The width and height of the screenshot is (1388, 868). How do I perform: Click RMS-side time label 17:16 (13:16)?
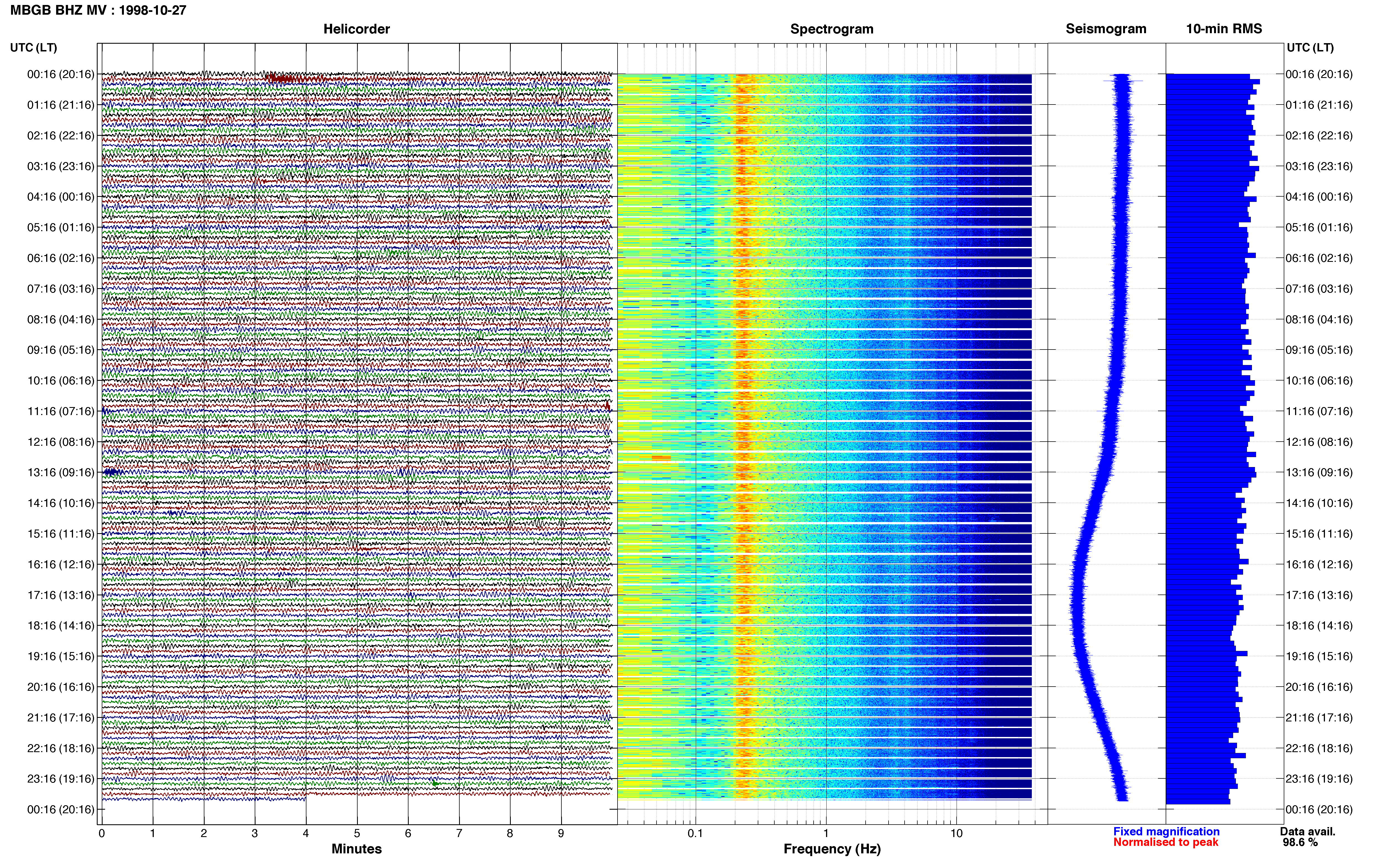click(1319, 595)
